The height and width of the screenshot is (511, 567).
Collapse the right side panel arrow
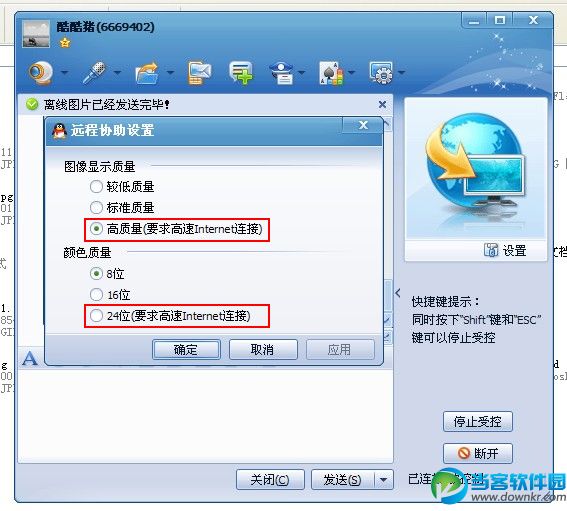(398, 292)
